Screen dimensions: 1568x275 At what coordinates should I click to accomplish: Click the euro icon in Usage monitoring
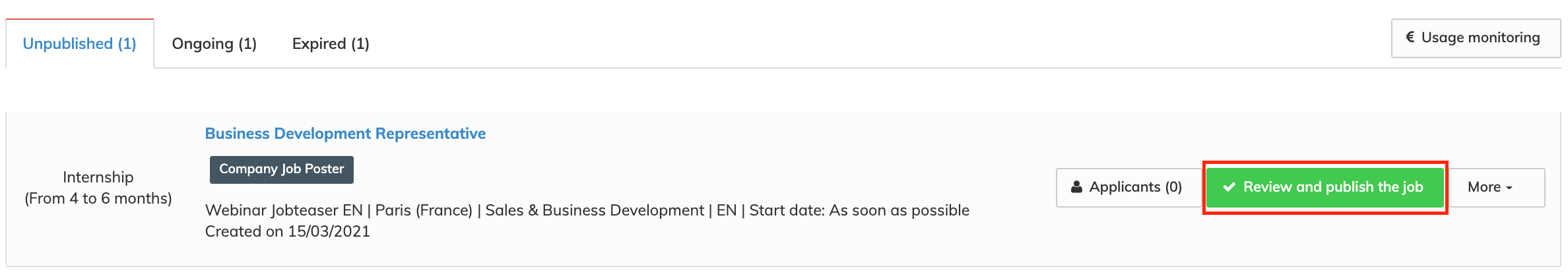1410,38
